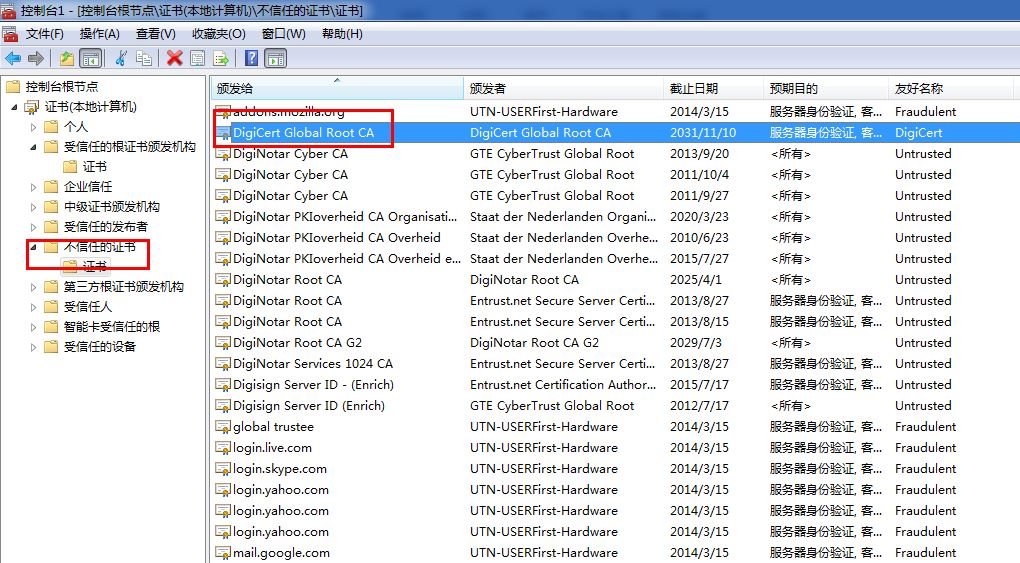The image size is (1020, 563).
Task: Expand the 受信任人 node arrow
Action: (33, 307)
